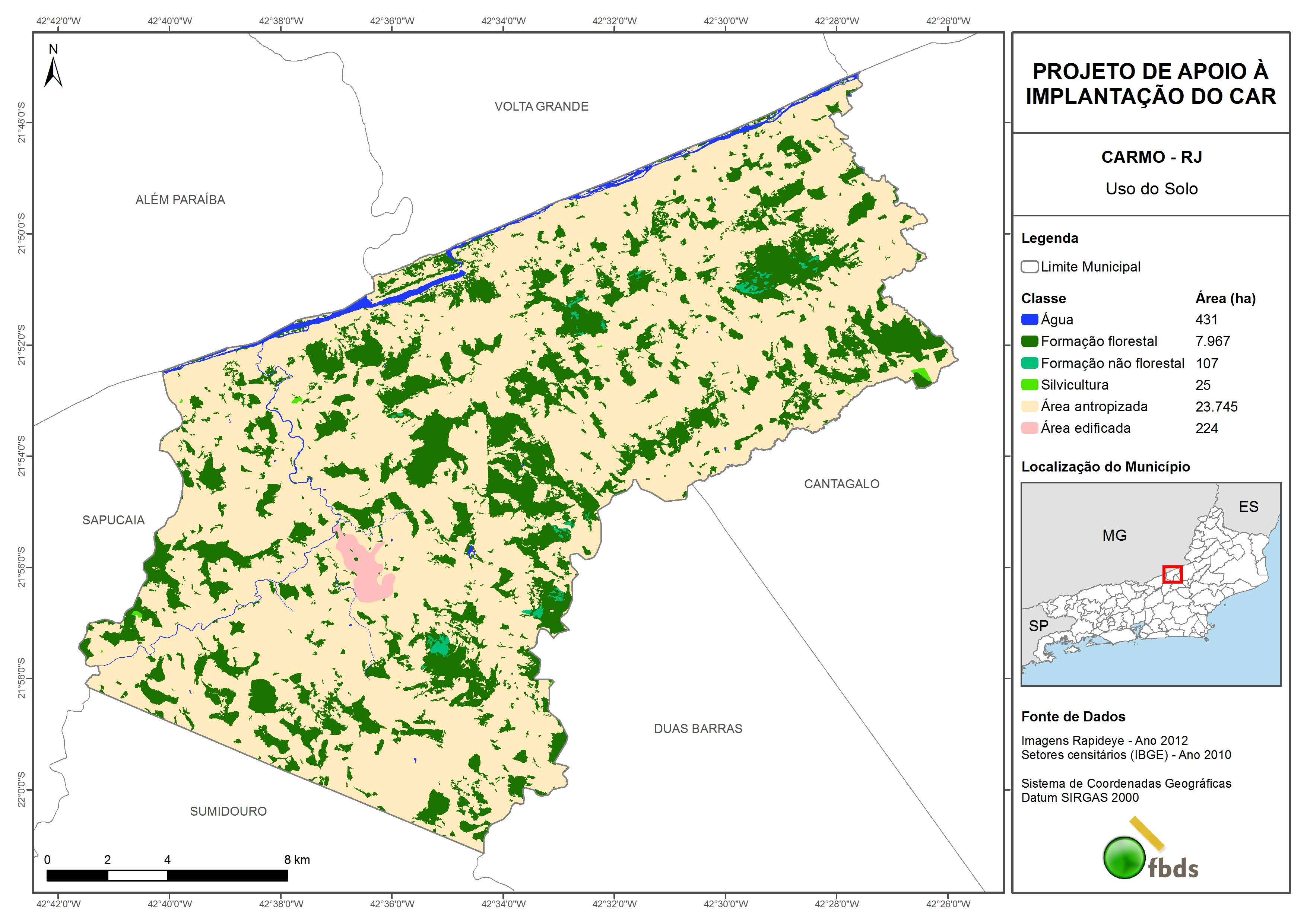
Task: Click the red locator square on inset map
Action: 1172,574
